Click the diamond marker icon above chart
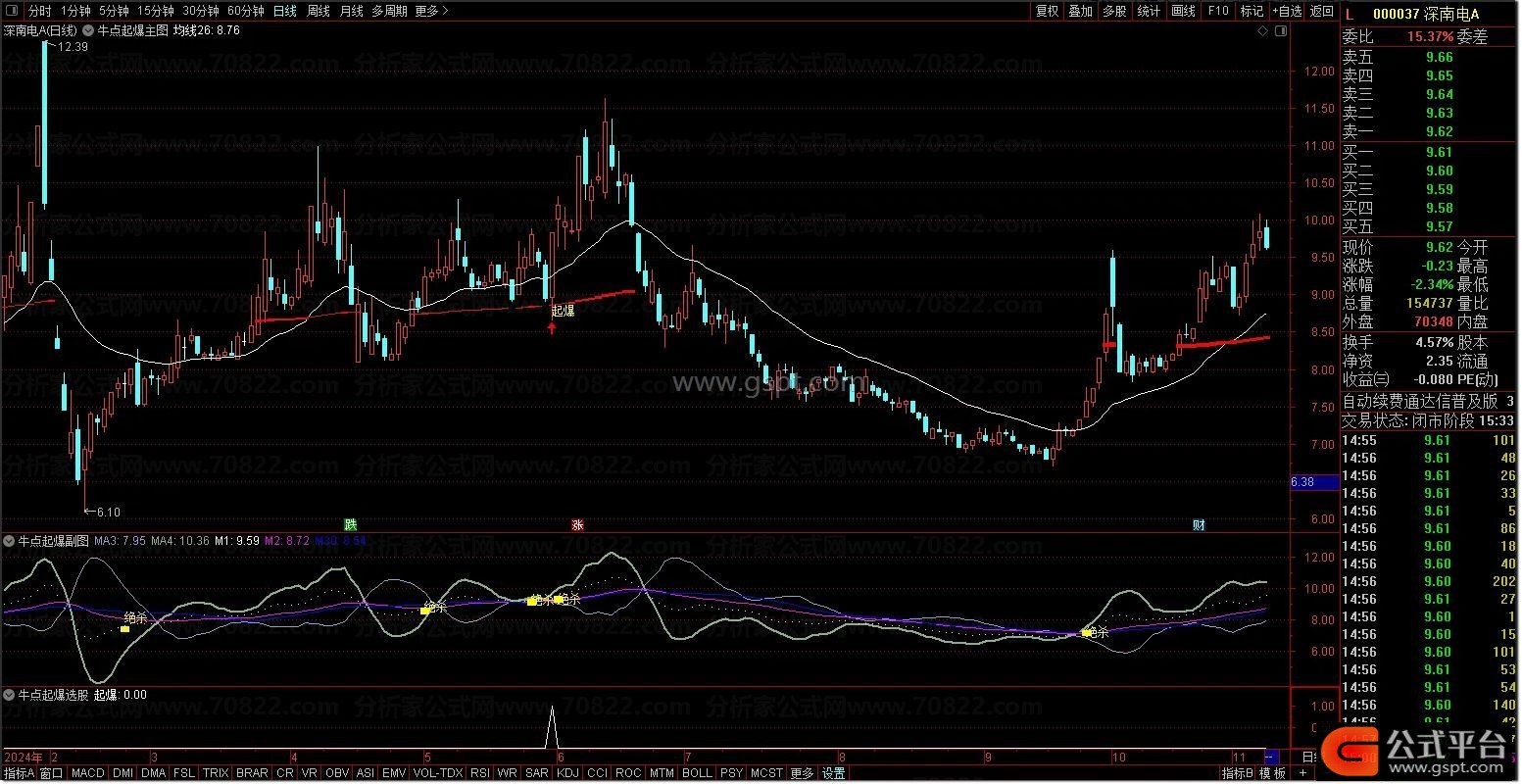This screenshot has width=1522, height=784. 1263,32
